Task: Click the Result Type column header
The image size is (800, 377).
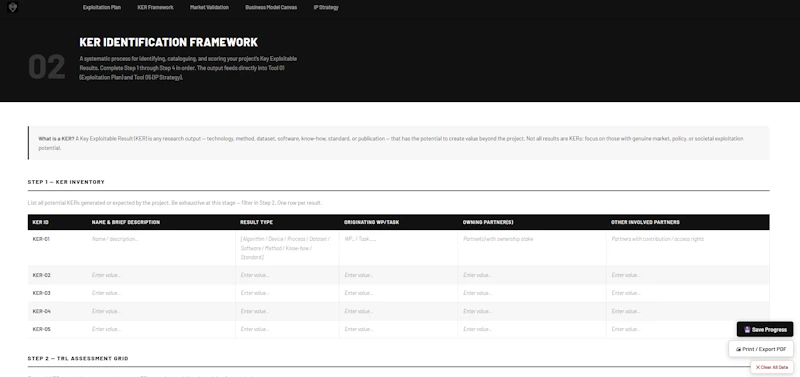Action: point(257,222)
